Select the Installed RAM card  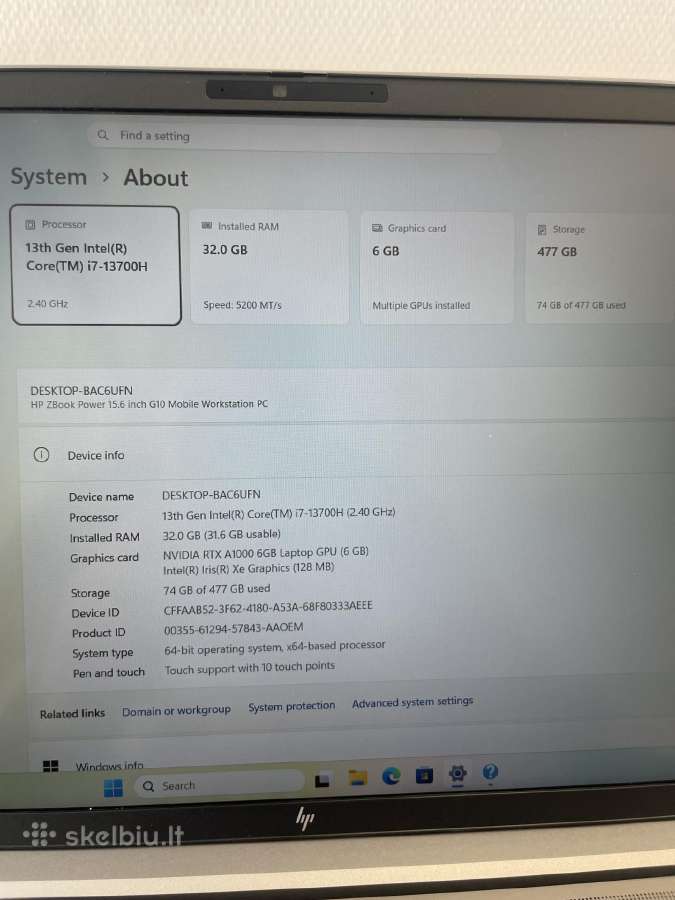[269, 267]
